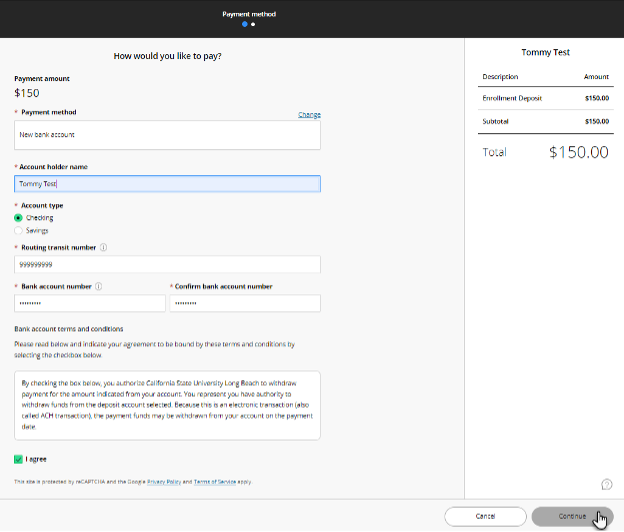Click the second white step indicator dot
This screenshot has width=624, height=532.
[253, 24]
